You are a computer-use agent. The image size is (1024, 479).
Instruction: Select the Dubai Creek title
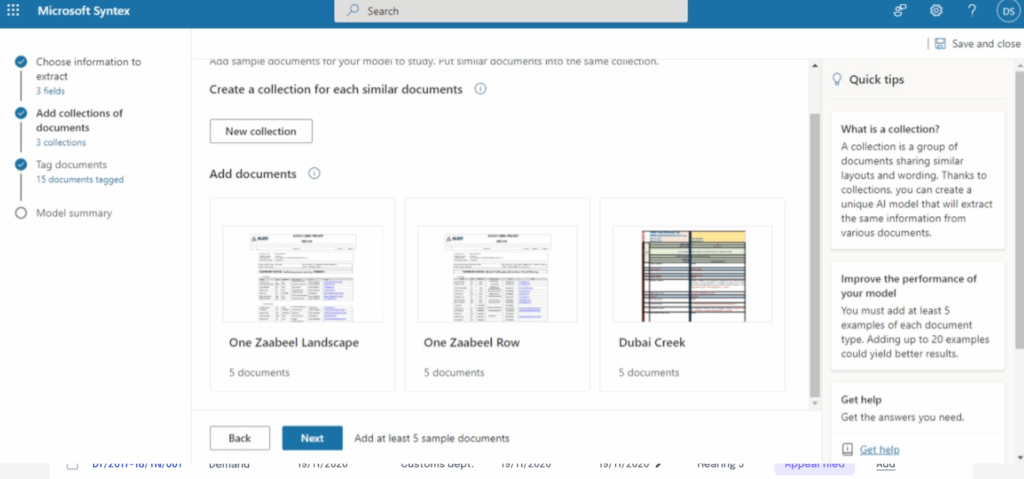click(x=652, y=342)
